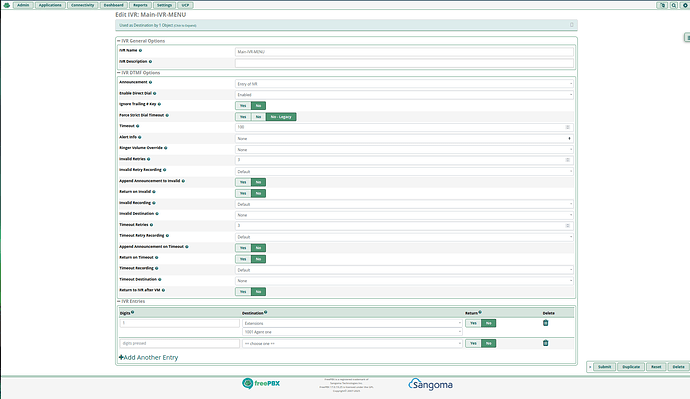Click help icon next to Announcement label
This screenshot has height=399, width=690.
click(150, 82)
